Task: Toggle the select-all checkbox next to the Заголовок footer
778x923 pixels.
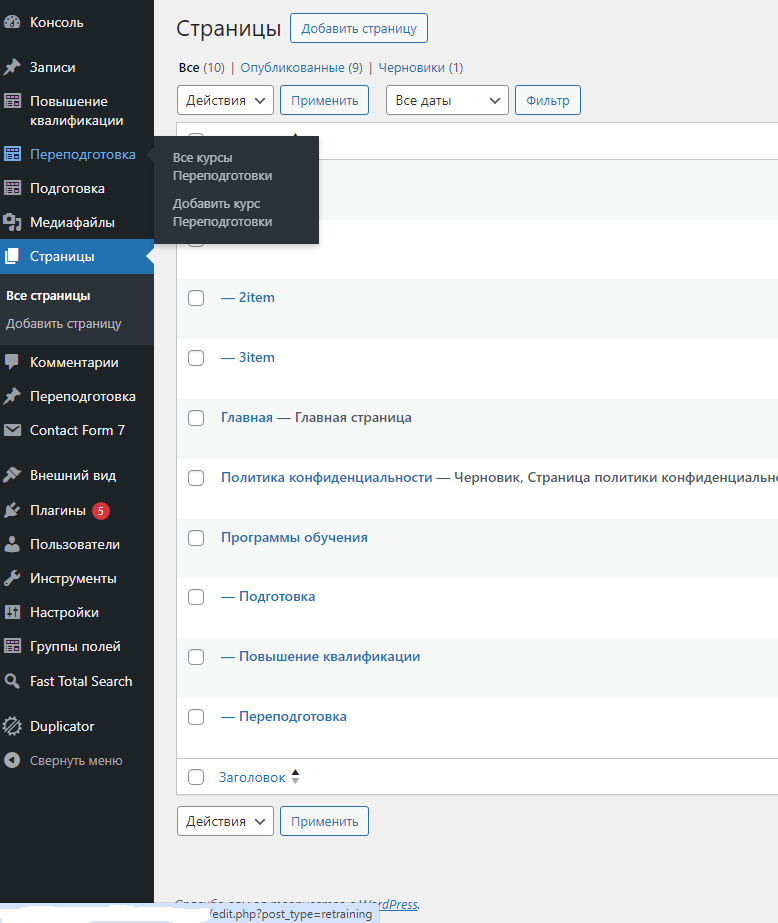Action: (196, 777)
